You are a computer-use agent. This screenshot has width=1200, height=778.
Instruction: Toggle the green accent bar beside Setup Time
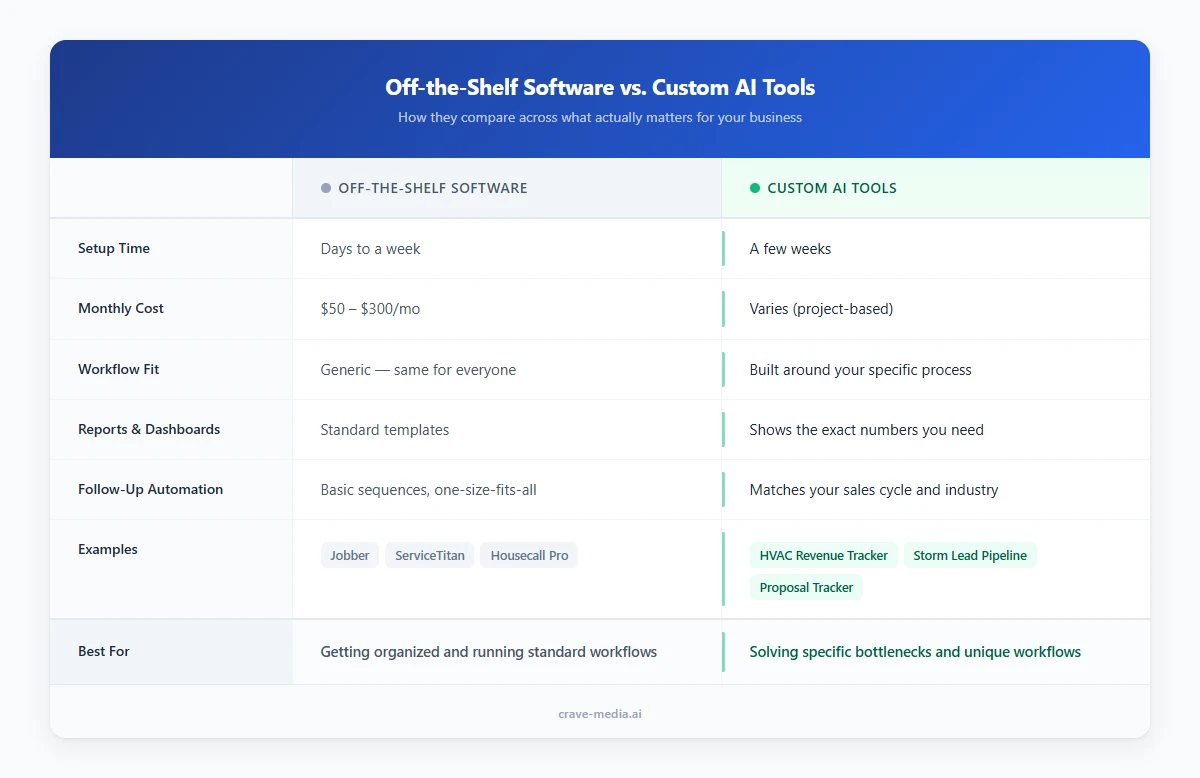pyautogui.click(x=724, y=248)
